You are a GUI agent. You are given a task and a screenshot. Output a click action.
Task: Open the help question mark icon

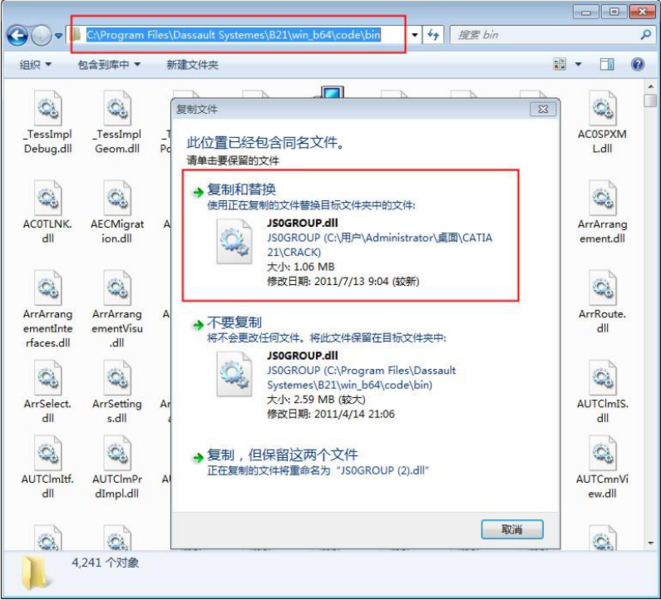tap(638, 64)
